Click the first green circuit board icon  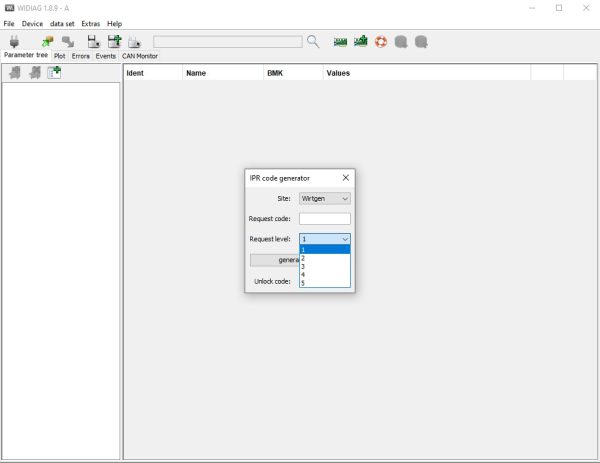pyautogui.click(x=340, y=42)
